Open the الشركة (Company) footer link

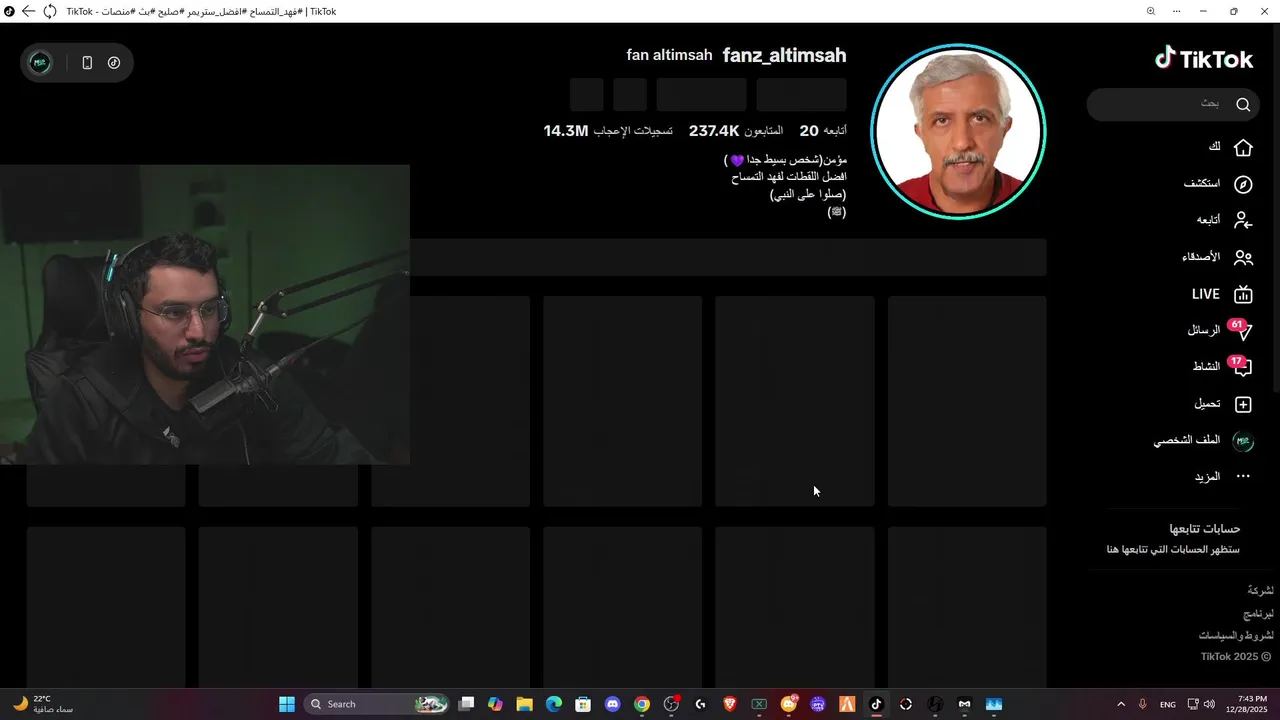[1260, 590]
